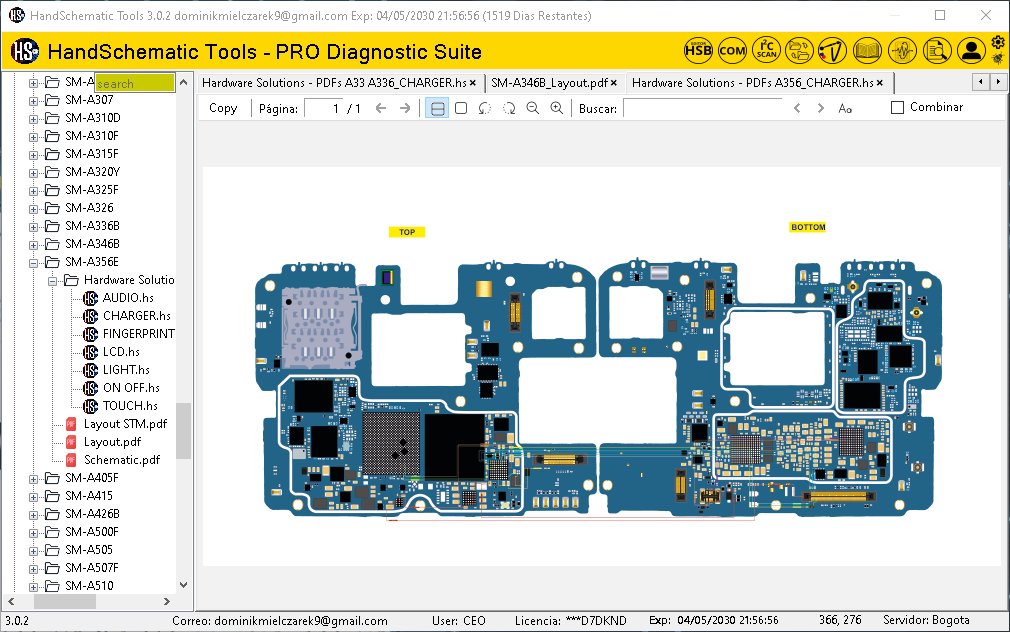1010x632 pixels.
Task: Open the document search tool
Action: coord(937,50)
